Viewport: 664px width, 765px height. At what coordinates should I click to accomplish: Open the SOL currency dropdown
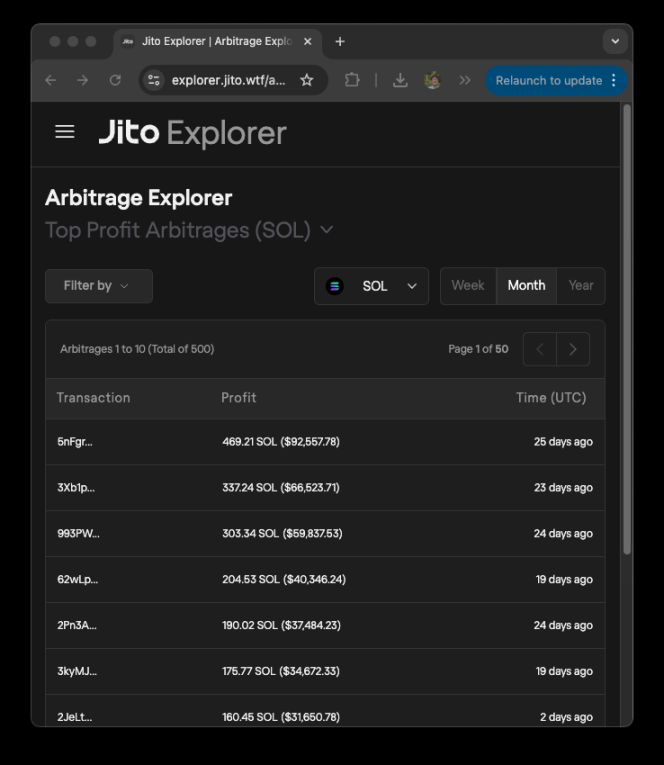pyautogui.click(x=371, y=286)
